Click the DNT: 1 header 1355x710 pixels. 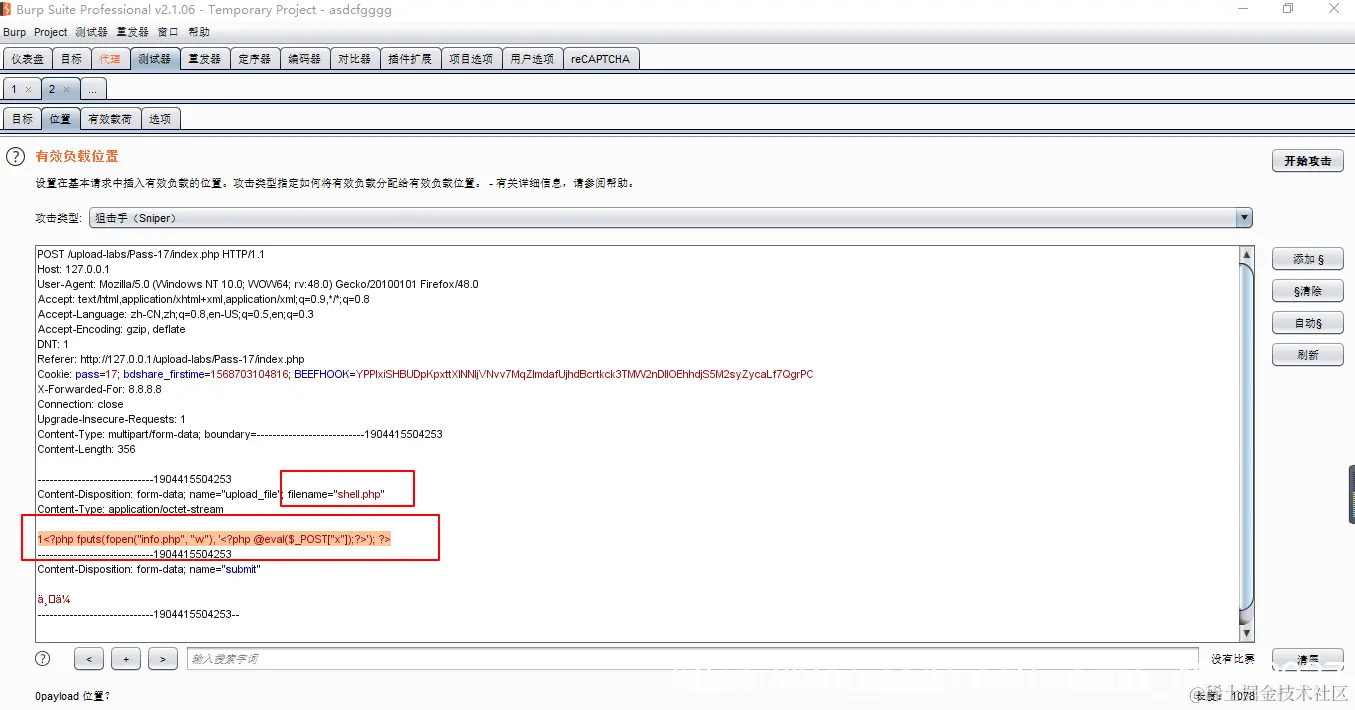click(x=53, y=344)
